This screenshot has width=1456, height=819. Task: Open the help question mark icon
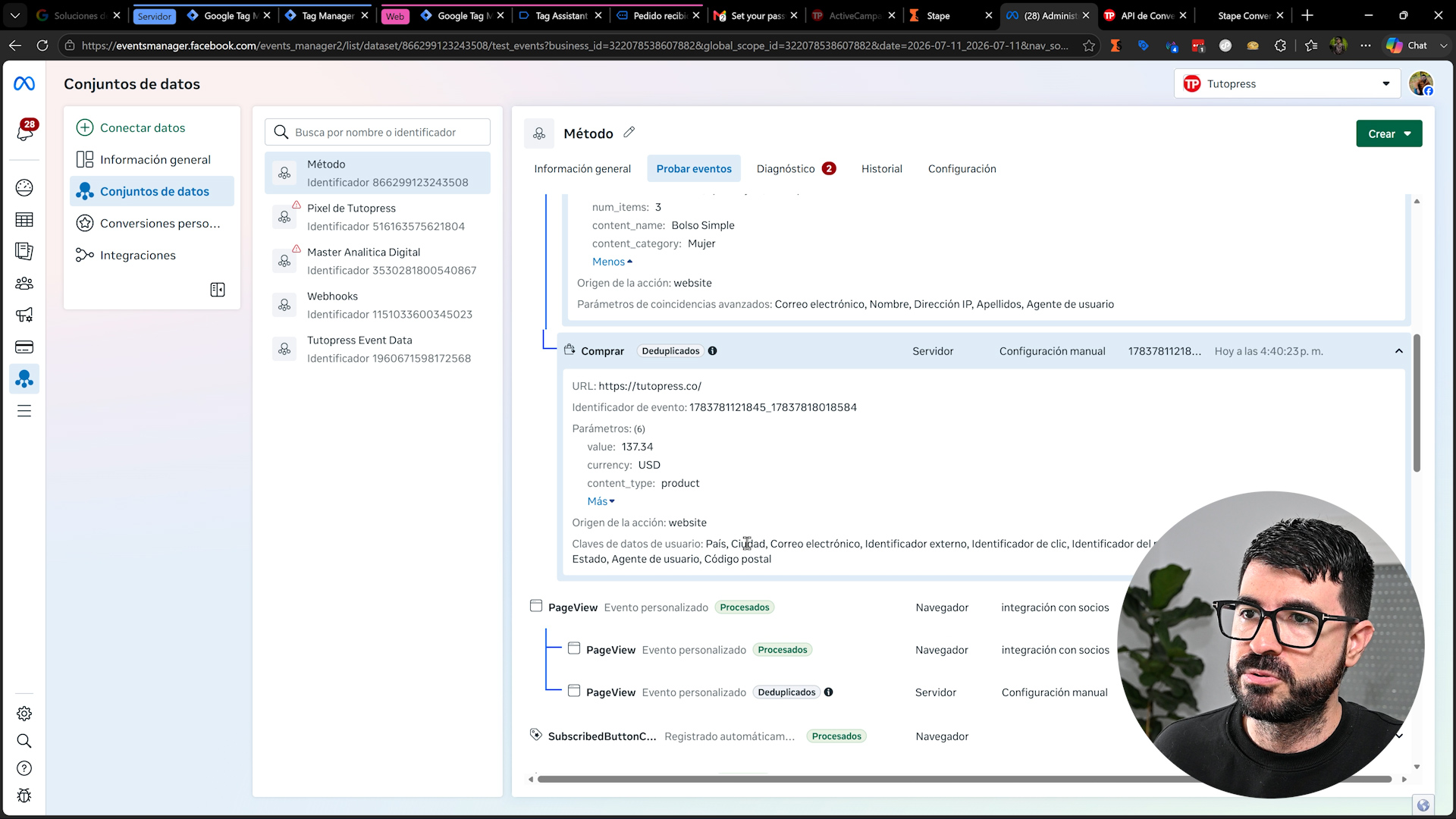coord(24,768)
